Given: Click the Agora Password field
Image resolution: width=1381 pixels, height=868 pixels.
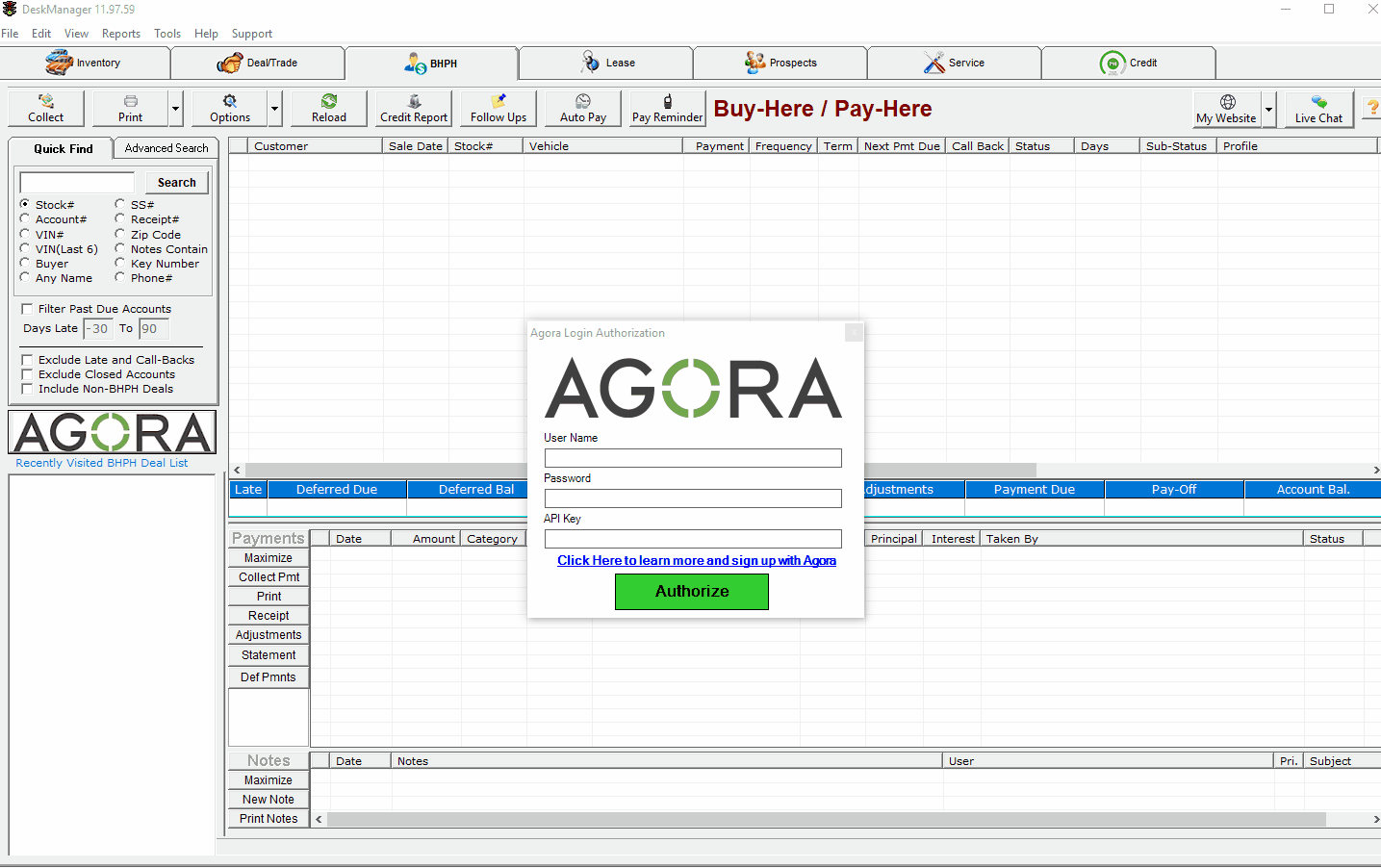Looking at the screenshot, I should [x=693, y=498].
